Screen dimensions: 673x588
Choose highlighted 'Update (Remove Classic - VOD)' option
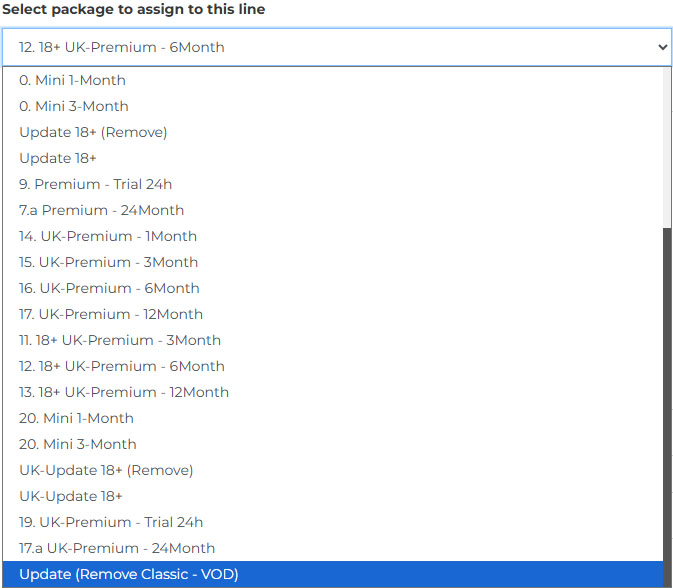pos(129,574)
